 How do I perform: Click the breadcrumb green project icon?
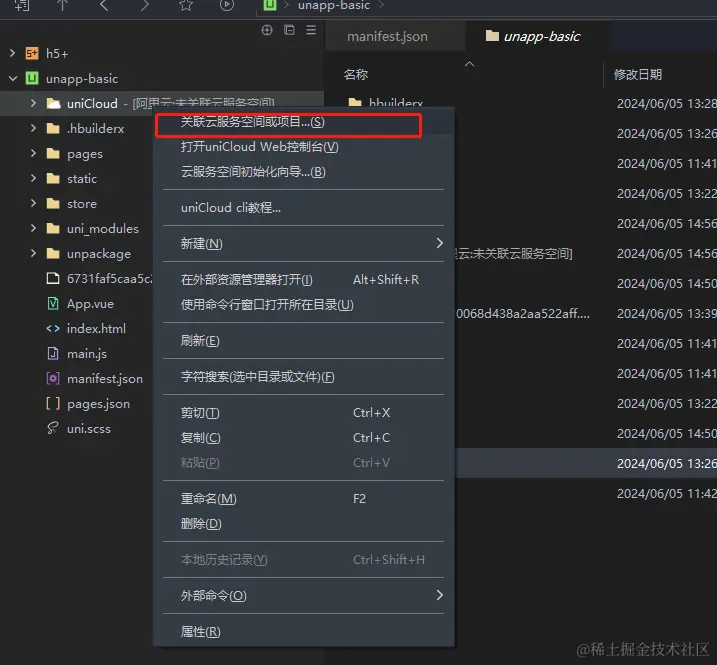270,5
